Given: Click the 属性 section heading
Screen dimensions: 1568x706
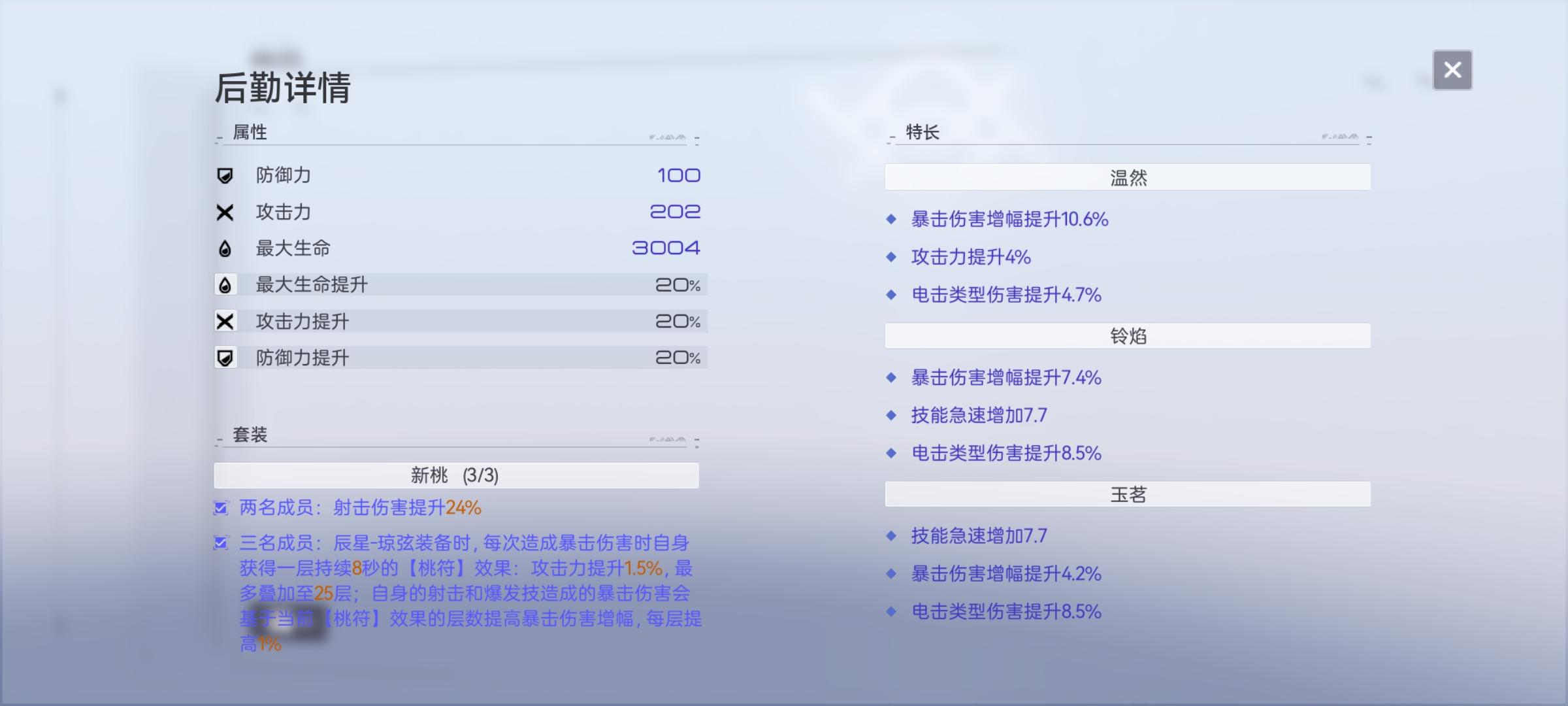Looking at the screenshot, I should pos(250,133).
